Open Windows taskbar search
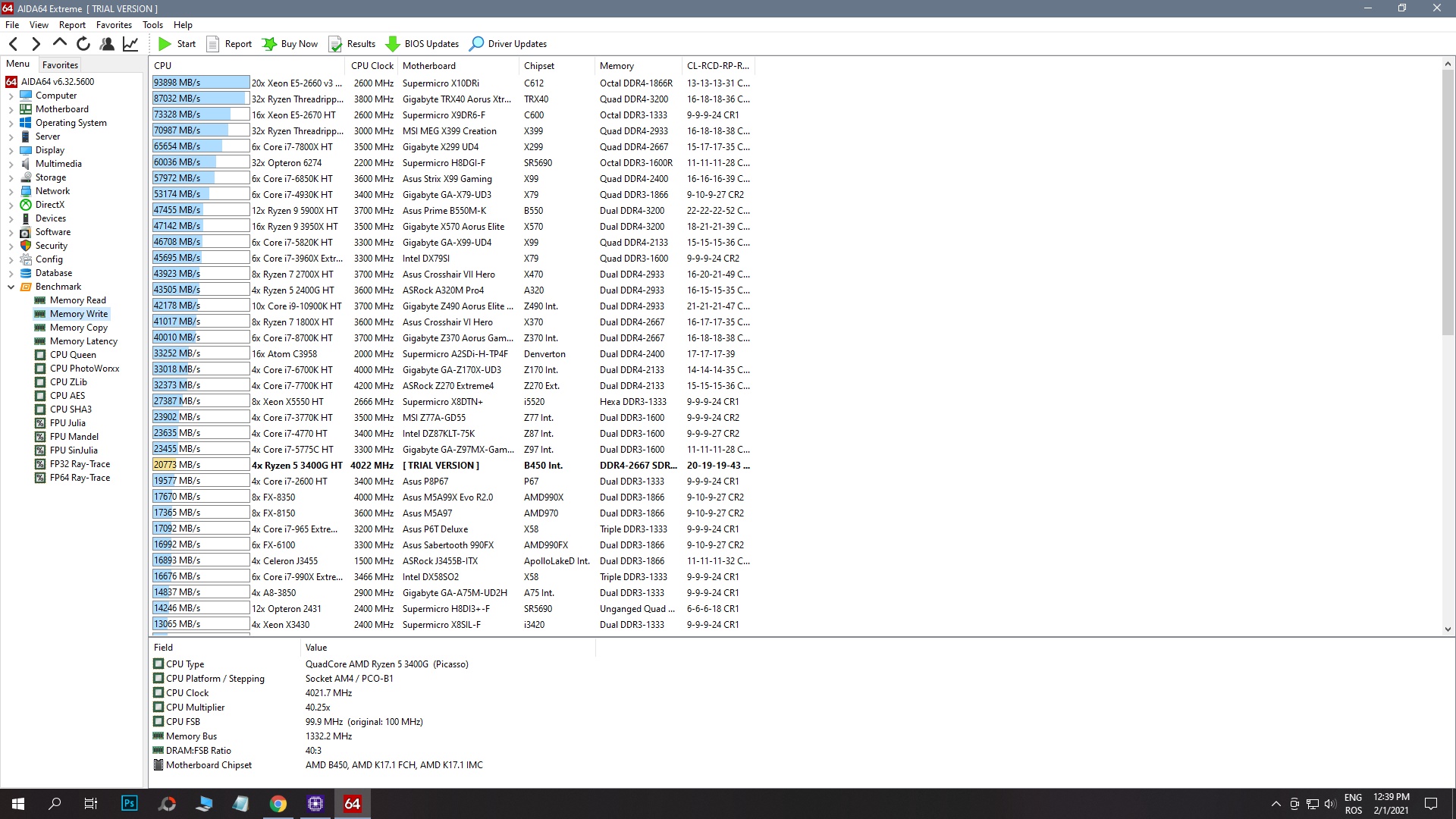 (55, 804)
